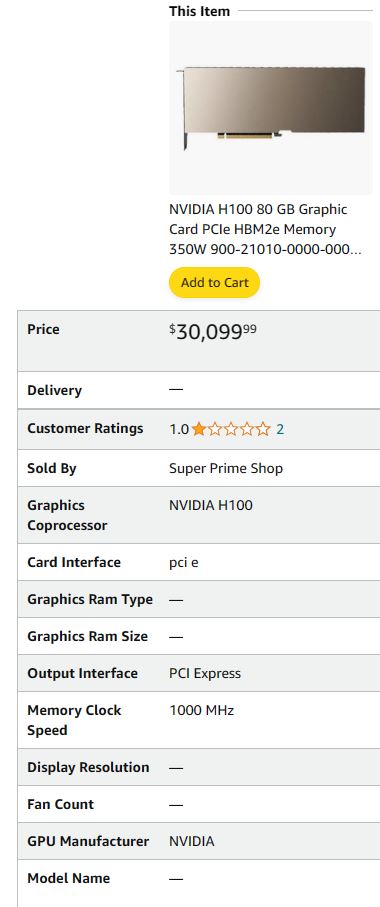Click the fifth empty star in ratings
The image size is (380, 907).
coord(263,429)
